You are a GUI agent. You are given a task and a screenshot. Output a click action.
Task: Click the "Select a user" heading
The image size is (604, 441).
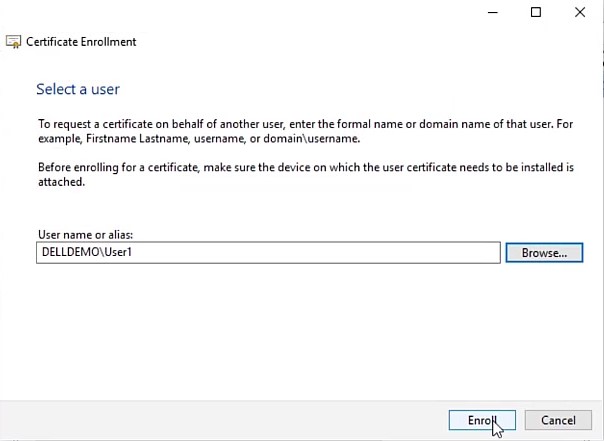[78, 89]
